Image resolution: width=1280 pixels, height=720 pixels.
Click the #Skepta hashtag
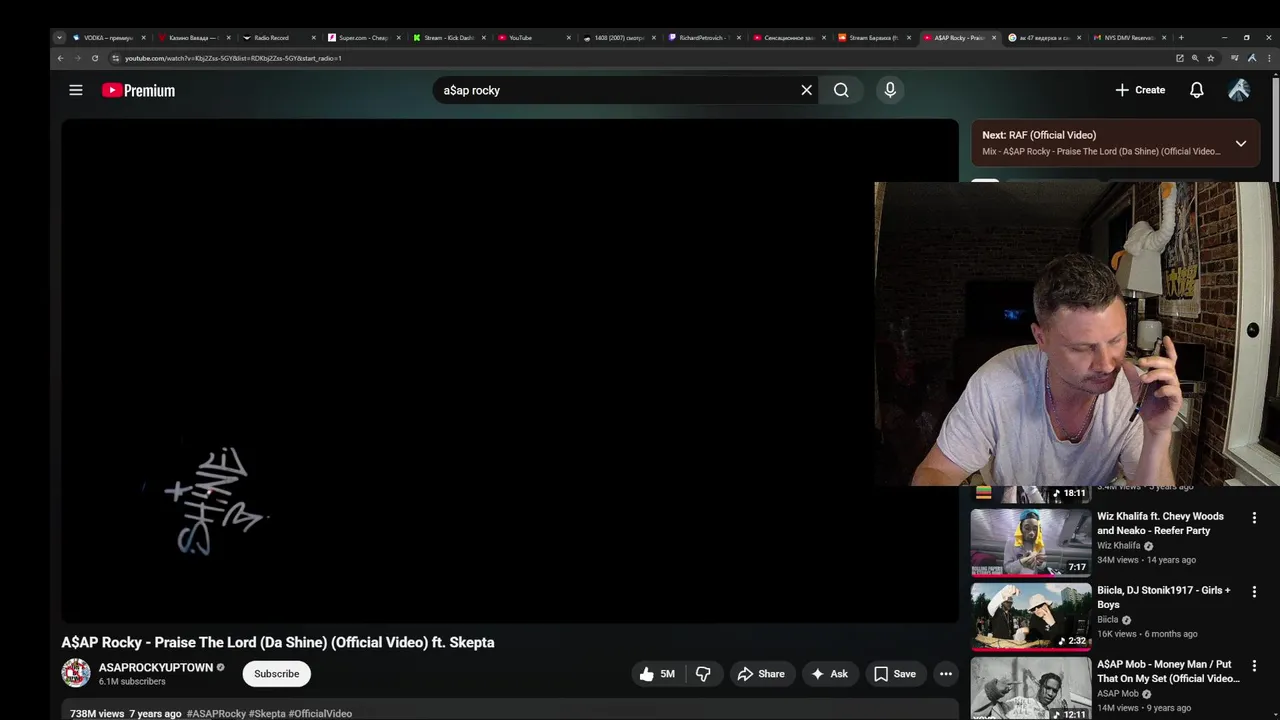coord(267,714)
